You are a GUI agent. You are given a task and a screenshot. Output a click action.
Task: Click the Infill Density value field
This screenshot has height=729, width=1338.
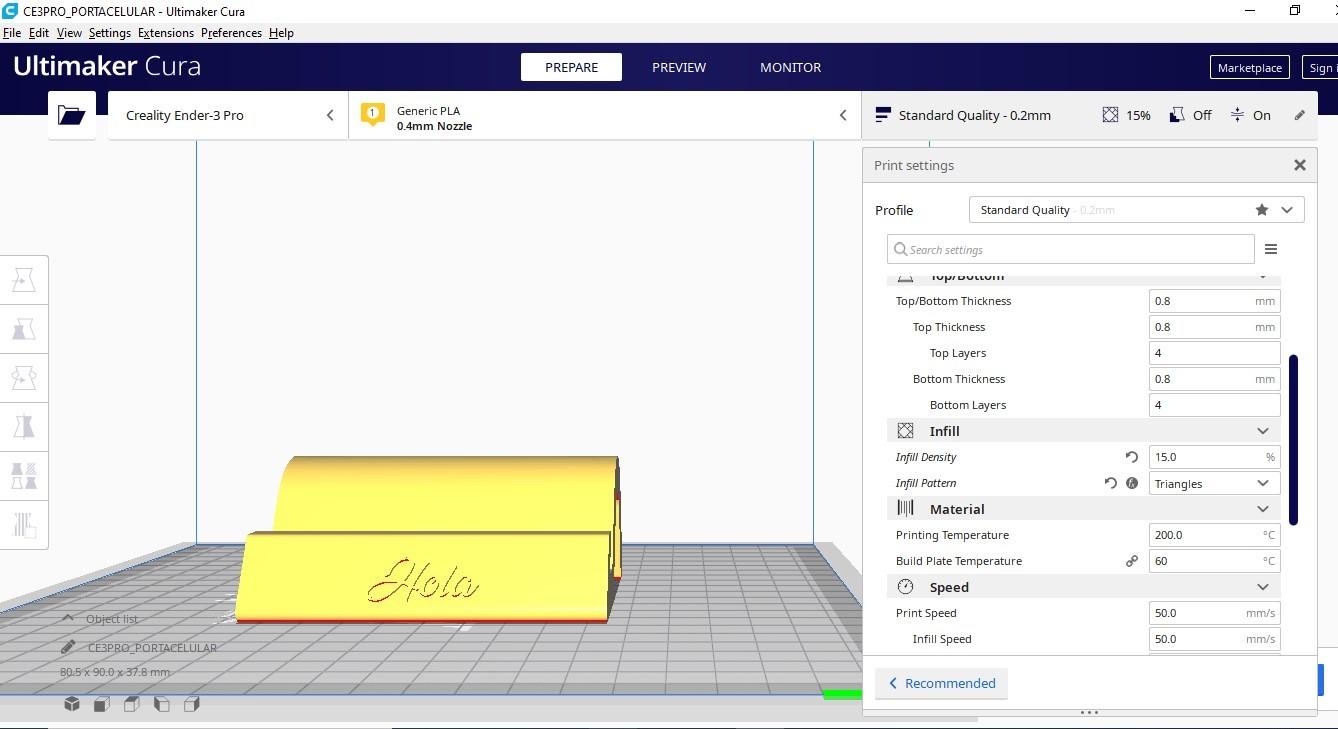1214,457
